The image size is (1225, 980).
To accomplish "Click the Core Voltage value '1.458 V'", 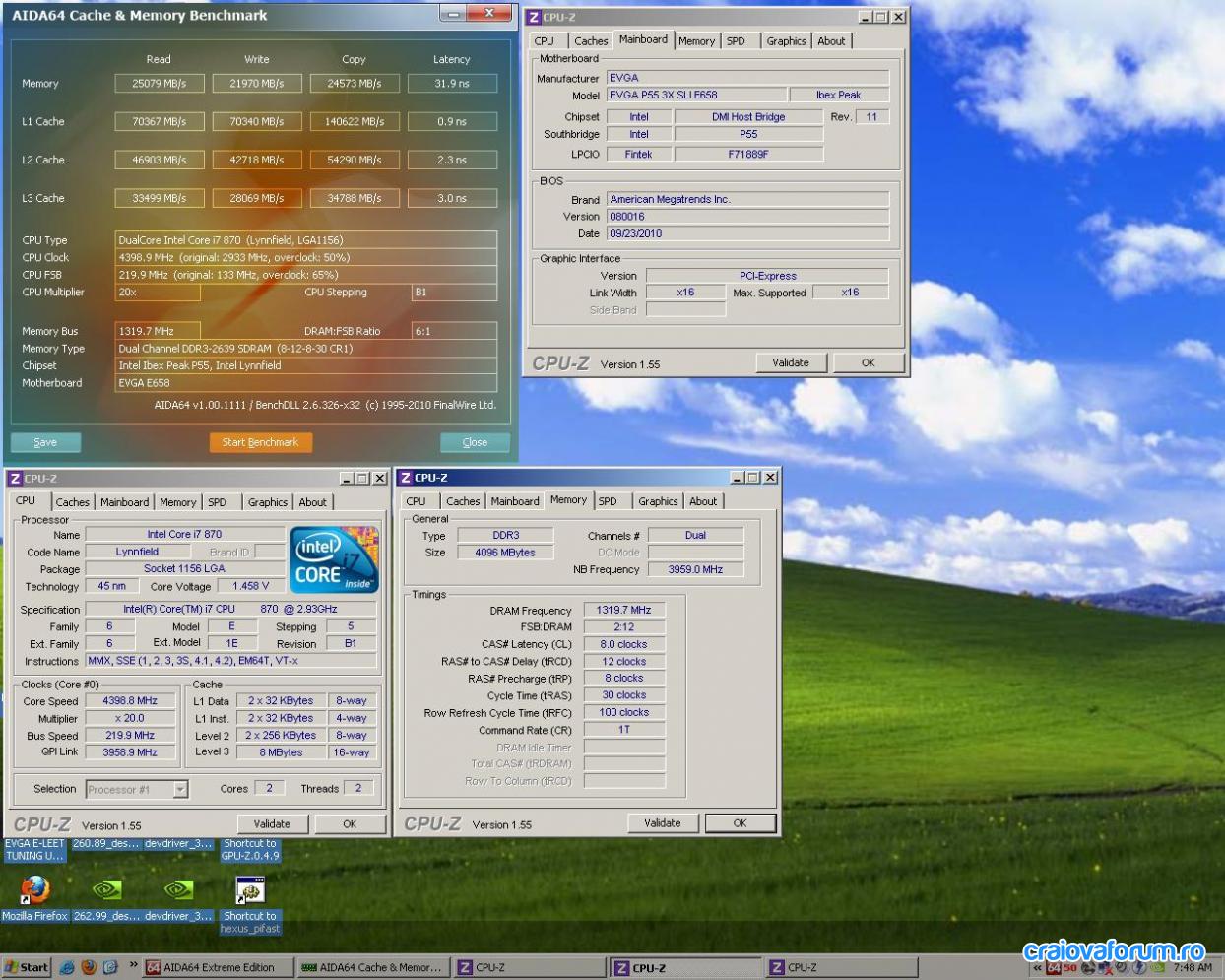I will [251, 586].
